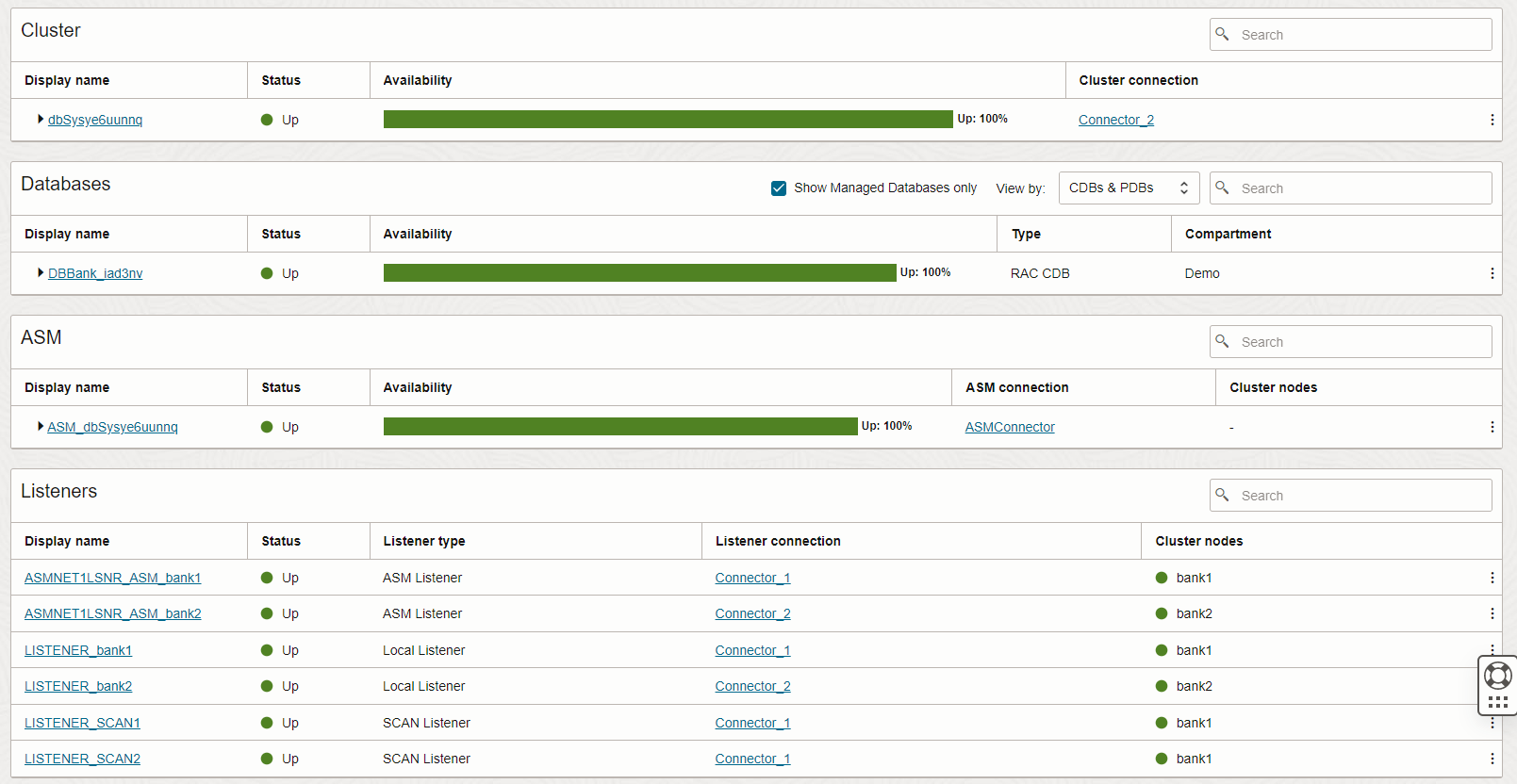1517x784 pixels.
Task: Open actions menu for dbSysye6uunnq cluster row
Action: [1492, 120]
